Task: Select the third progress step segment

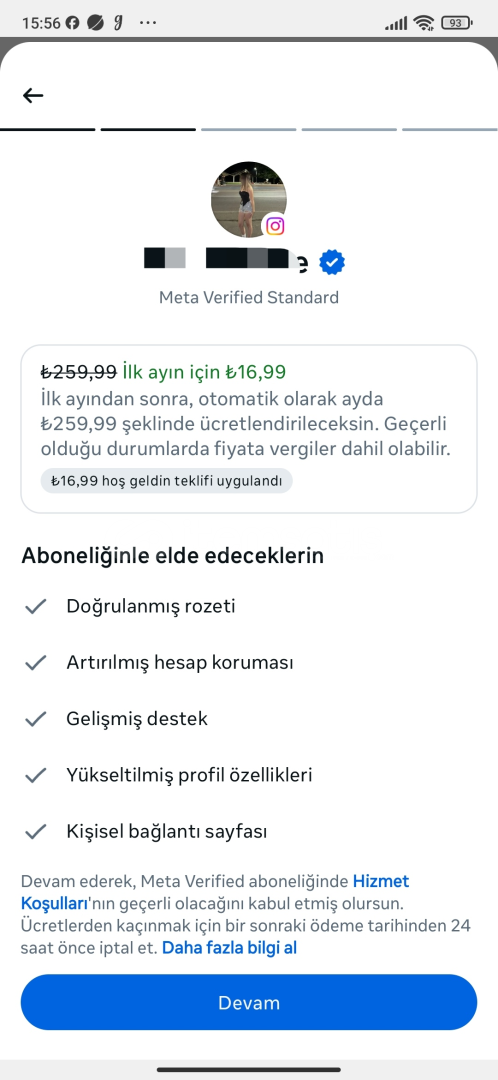Action: coord(249,129)
